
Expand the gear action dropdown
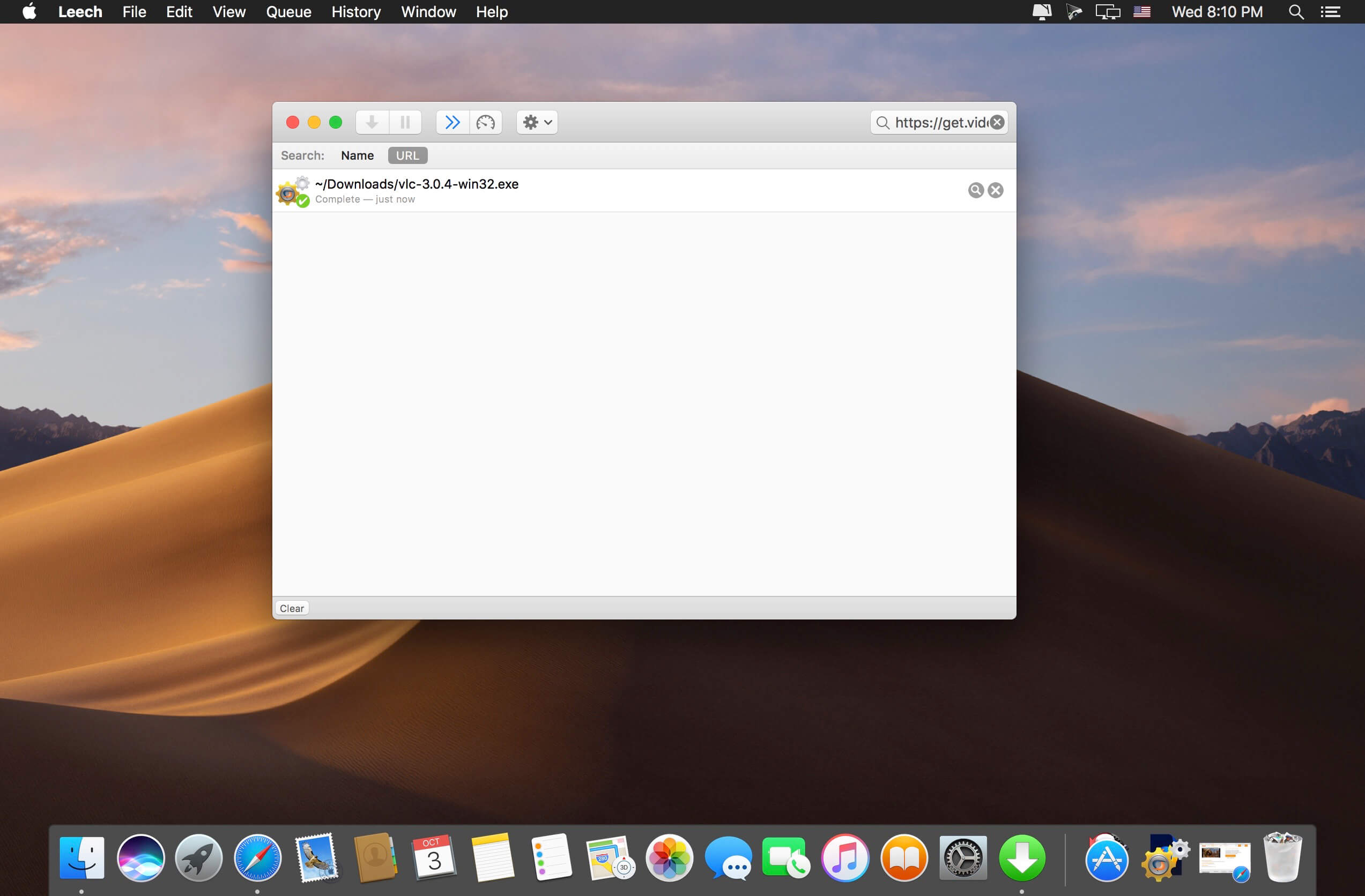coord(537,122)
